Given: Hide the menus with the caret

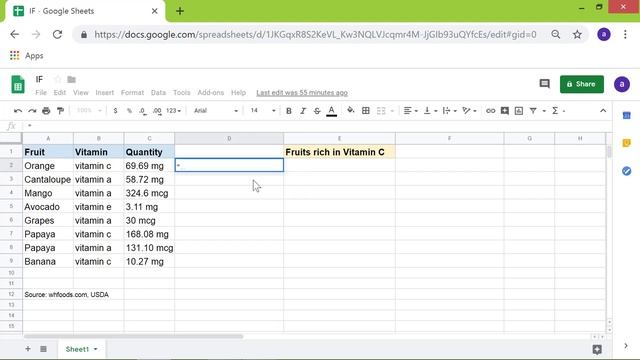Looking at the screenshot, I should [x=603, y=111].
